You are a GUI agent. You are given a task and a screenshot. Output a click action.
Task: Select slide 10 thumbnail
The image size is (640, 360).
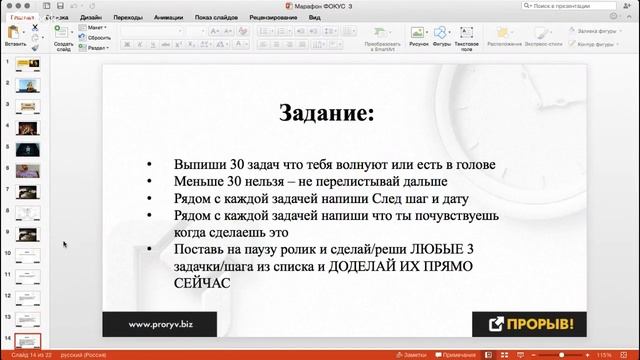28,256
